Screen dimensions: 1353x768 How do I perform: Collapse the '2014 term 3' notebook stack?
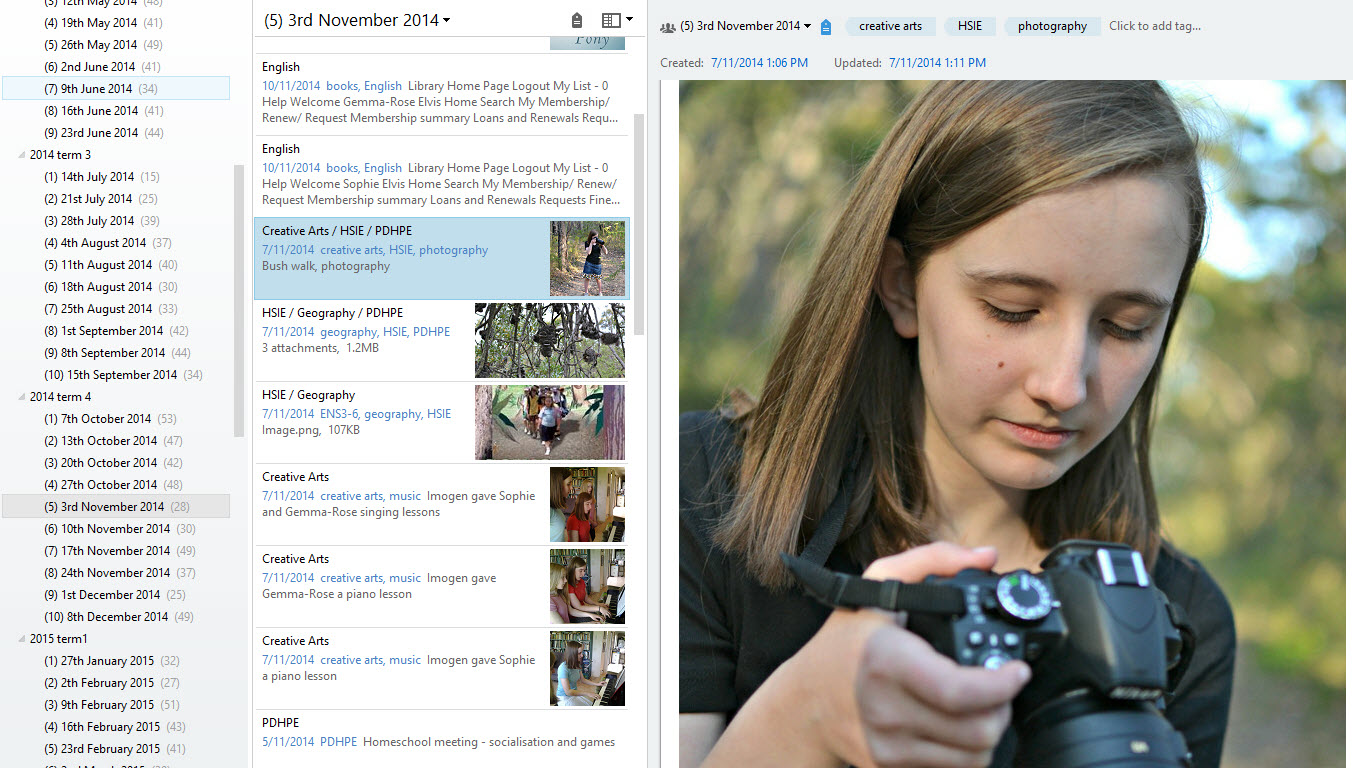(22, 155)
